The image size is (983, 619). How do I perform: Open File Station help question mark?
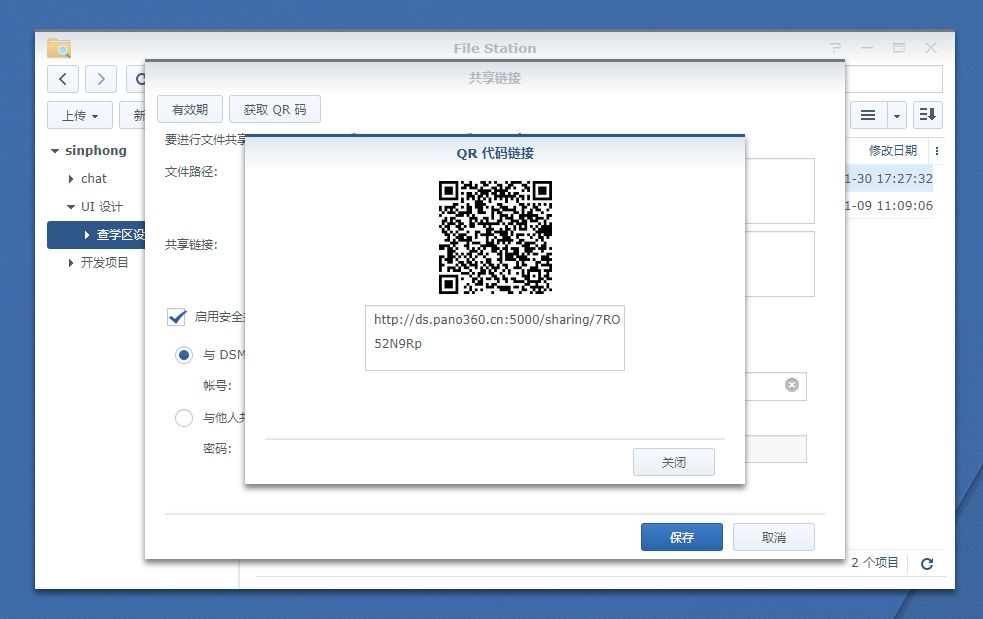[835, 48]
